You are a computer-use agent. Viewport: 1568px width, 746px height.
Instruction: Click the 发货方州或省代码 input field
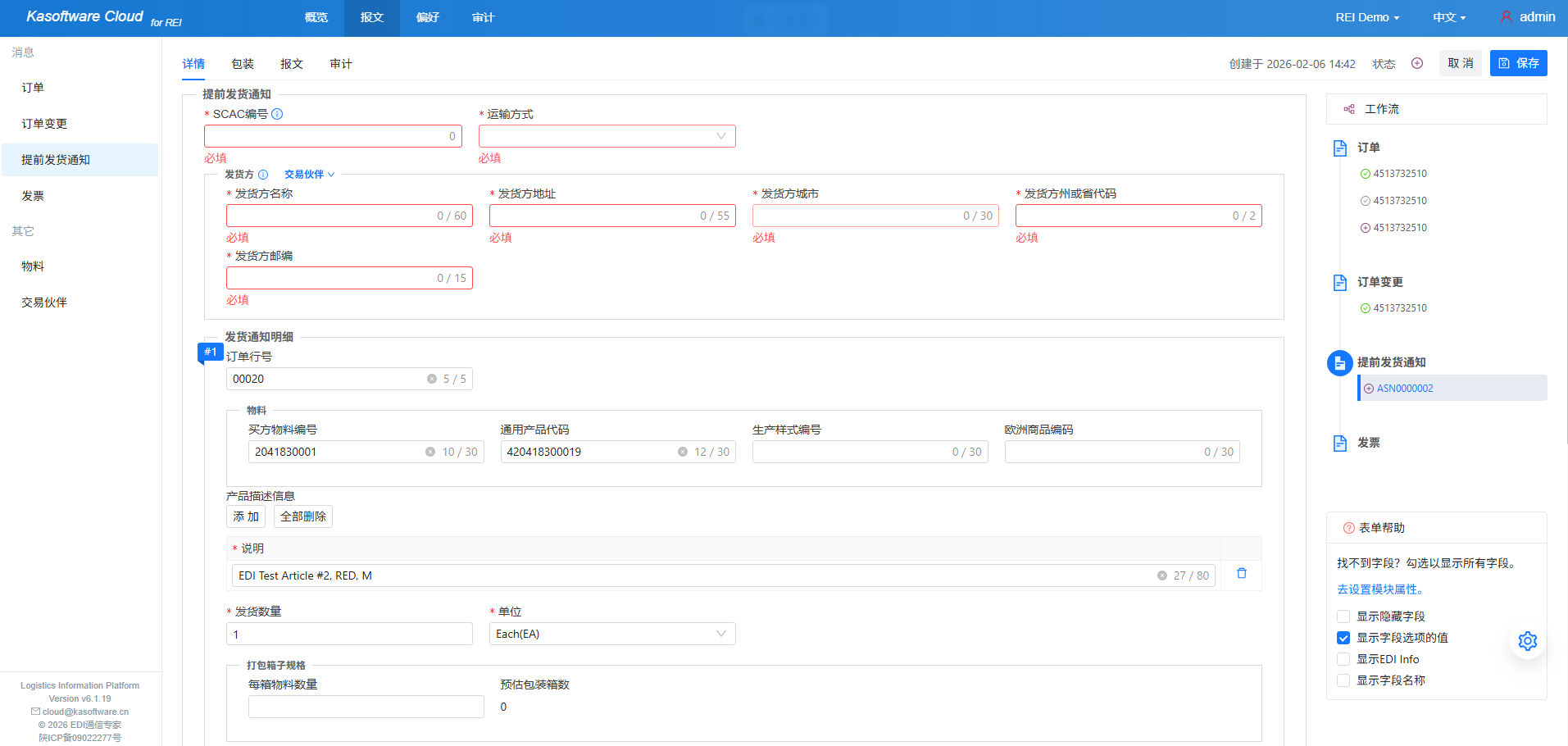click(x=1139, y=216)
